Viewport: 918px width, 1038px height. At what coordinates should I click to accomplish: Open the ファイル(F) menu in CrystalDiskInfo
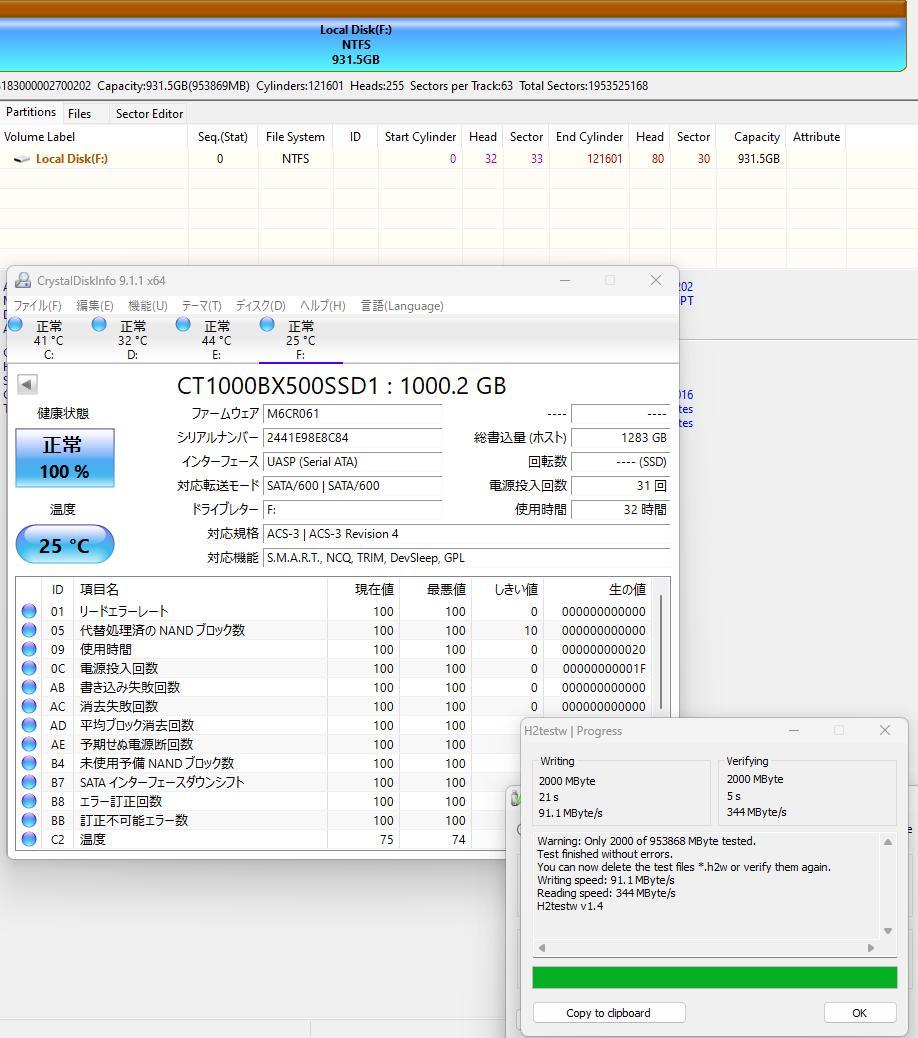click(38, 306)
